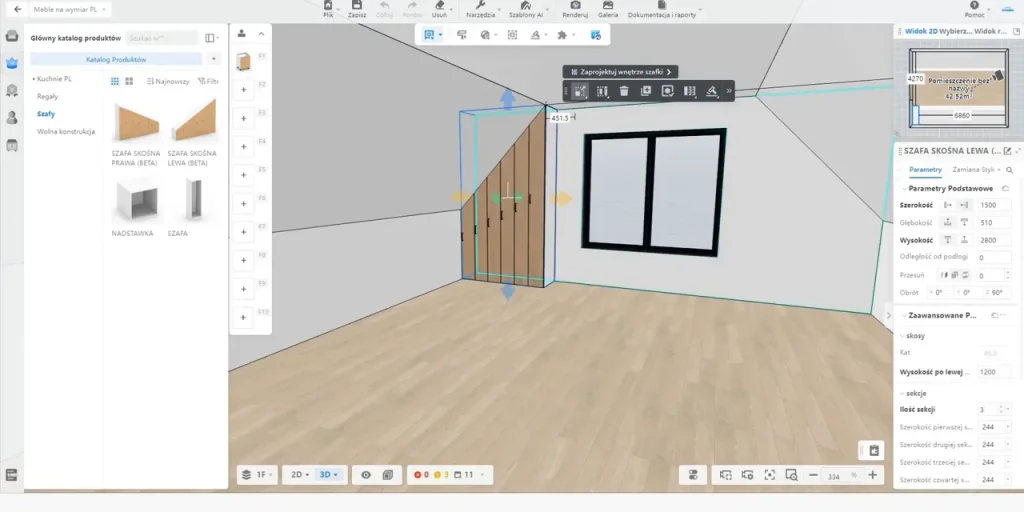This screenshot has width=1024, height=512.
Task: Open the Galeria gallery
Action: pyautogui.click(x=608, y=9)
